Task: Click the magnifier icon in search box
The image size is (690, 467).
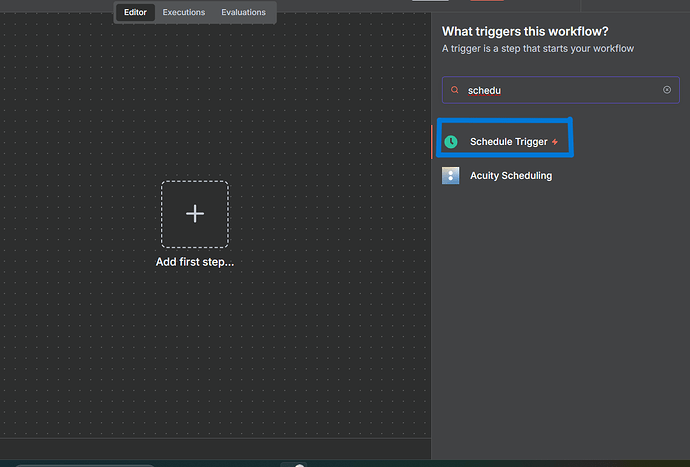Action: [x=455, y=90]
